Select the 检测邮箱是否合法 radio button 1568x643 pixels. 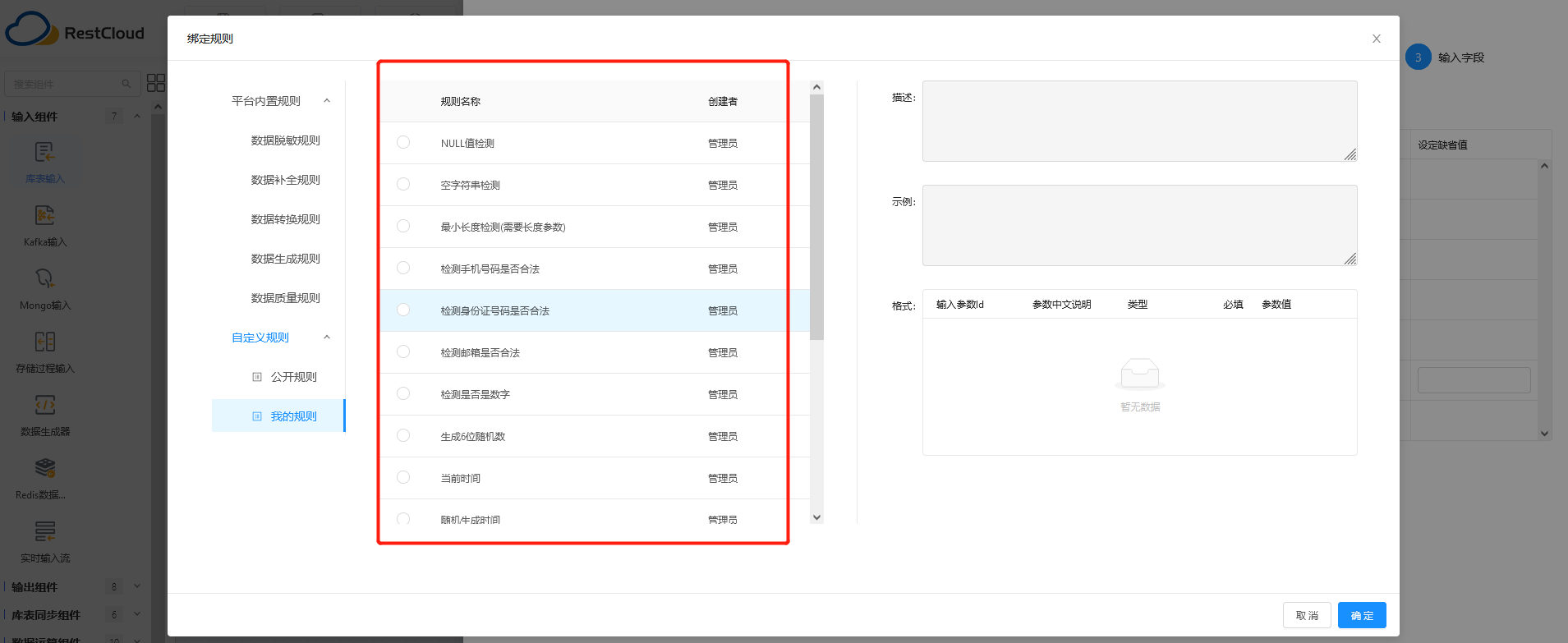[x=403, y=351]
